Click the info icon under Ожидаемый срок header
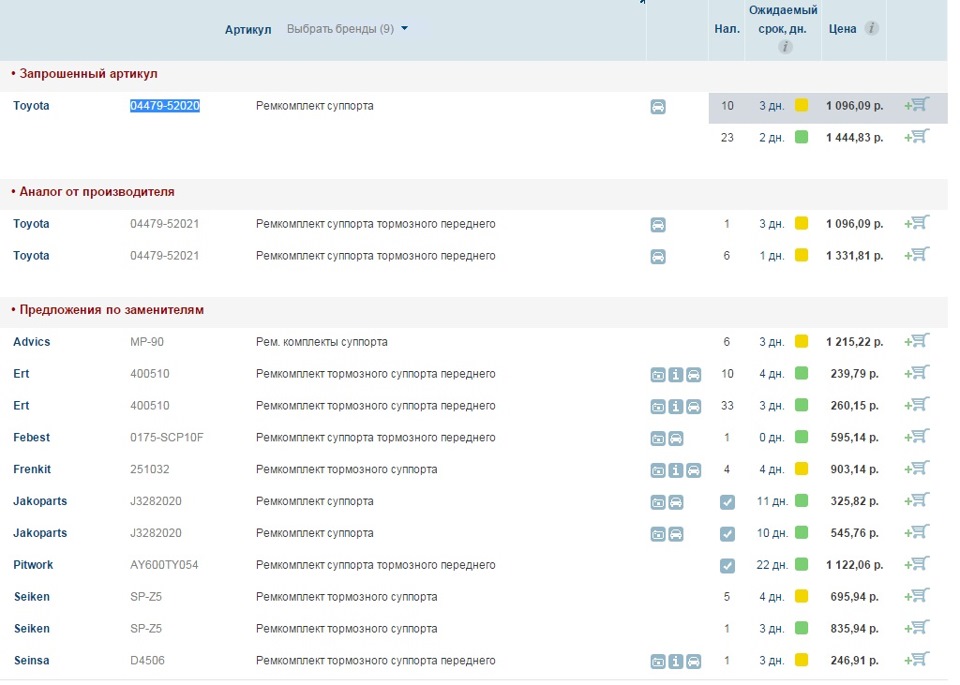The height and width of the screenshot is (685, 960). coord(785,46)
